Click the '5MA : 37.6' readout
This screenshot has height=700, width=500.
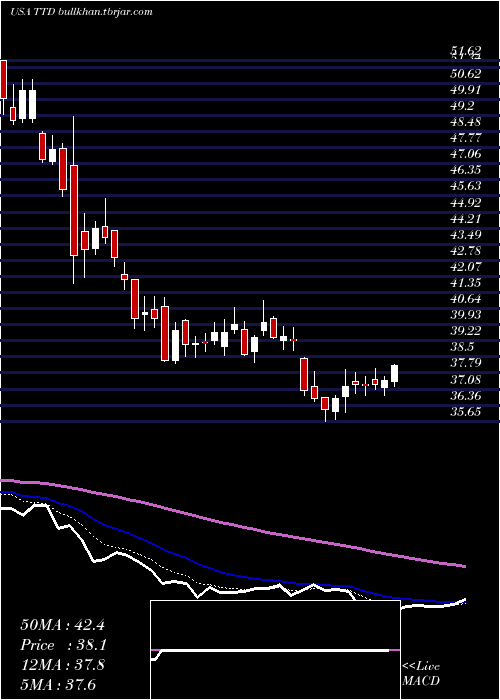pos(58,685)
